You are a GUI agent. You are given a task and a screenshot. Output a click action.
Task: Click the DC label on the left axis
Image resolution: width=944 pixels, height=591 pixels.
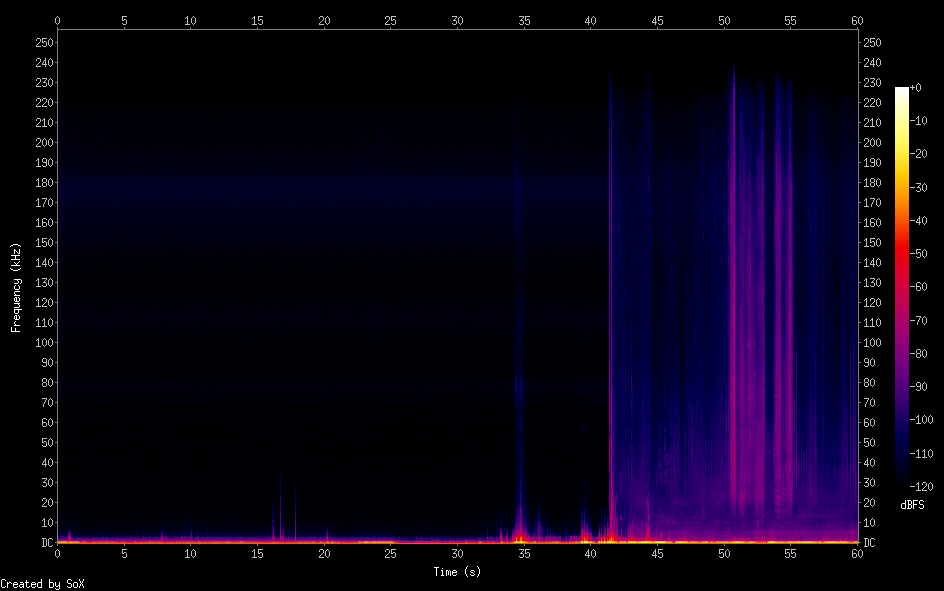click(44, 542)
